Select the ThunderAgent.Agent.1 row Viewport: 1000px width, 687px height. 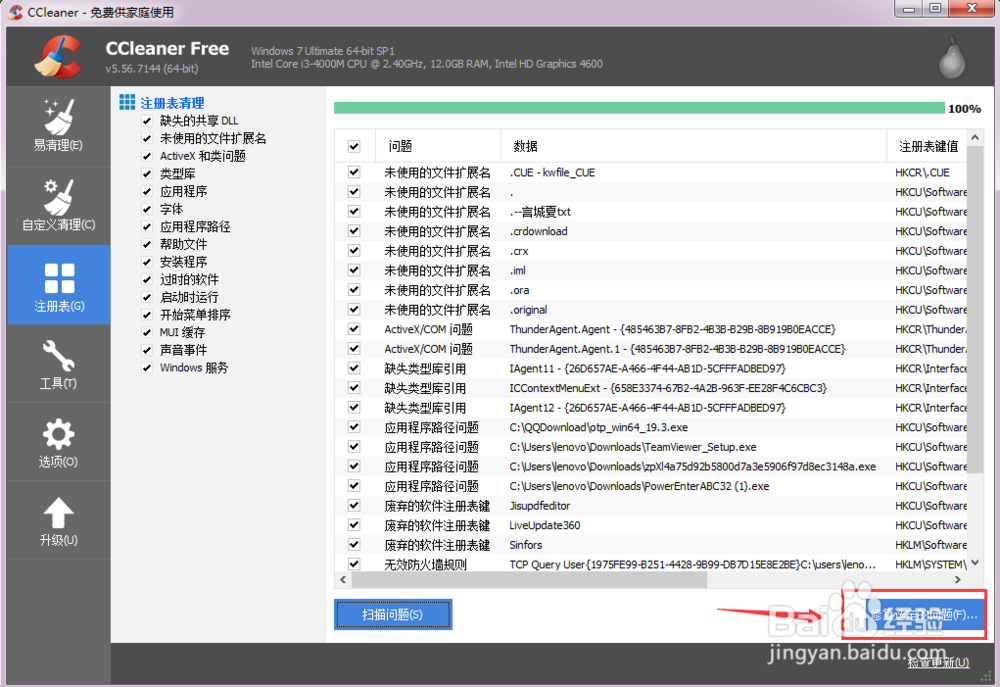click(651, 349)
